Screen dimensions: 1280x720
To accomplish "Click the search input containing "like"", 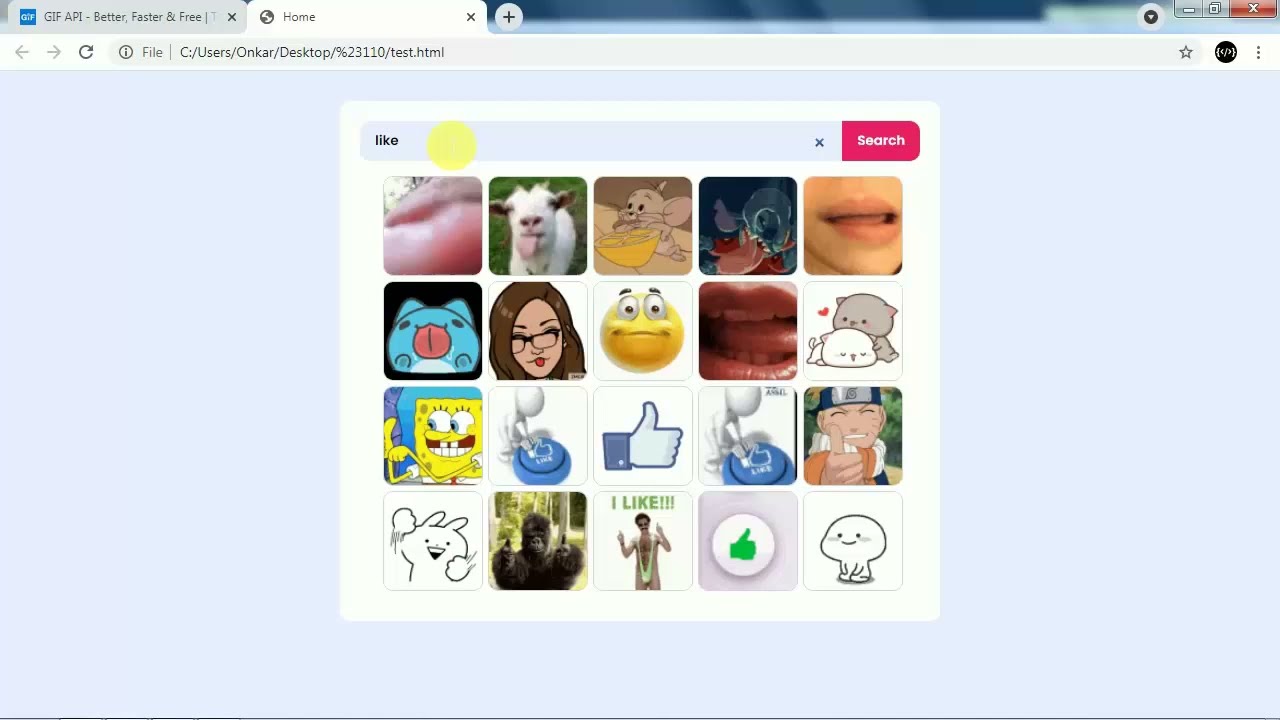I will pos(590,141).
